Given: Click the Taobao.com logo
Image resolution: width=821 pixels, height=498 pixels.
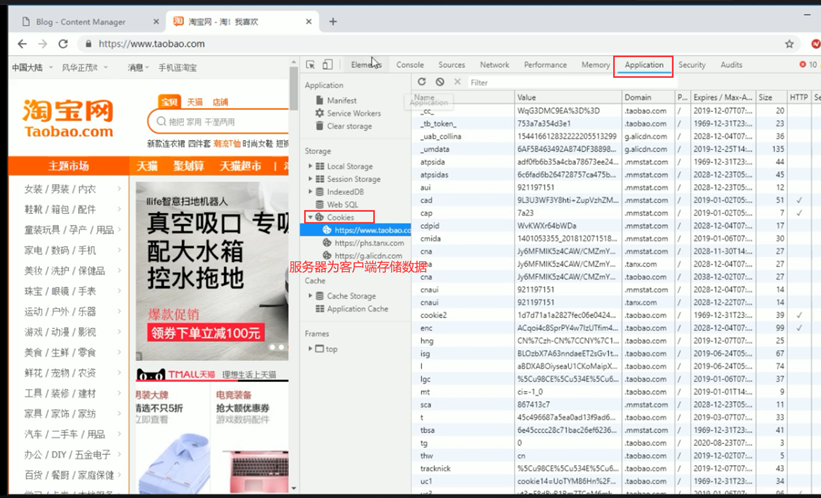Looking at the screenshot, I should (68, 118).
